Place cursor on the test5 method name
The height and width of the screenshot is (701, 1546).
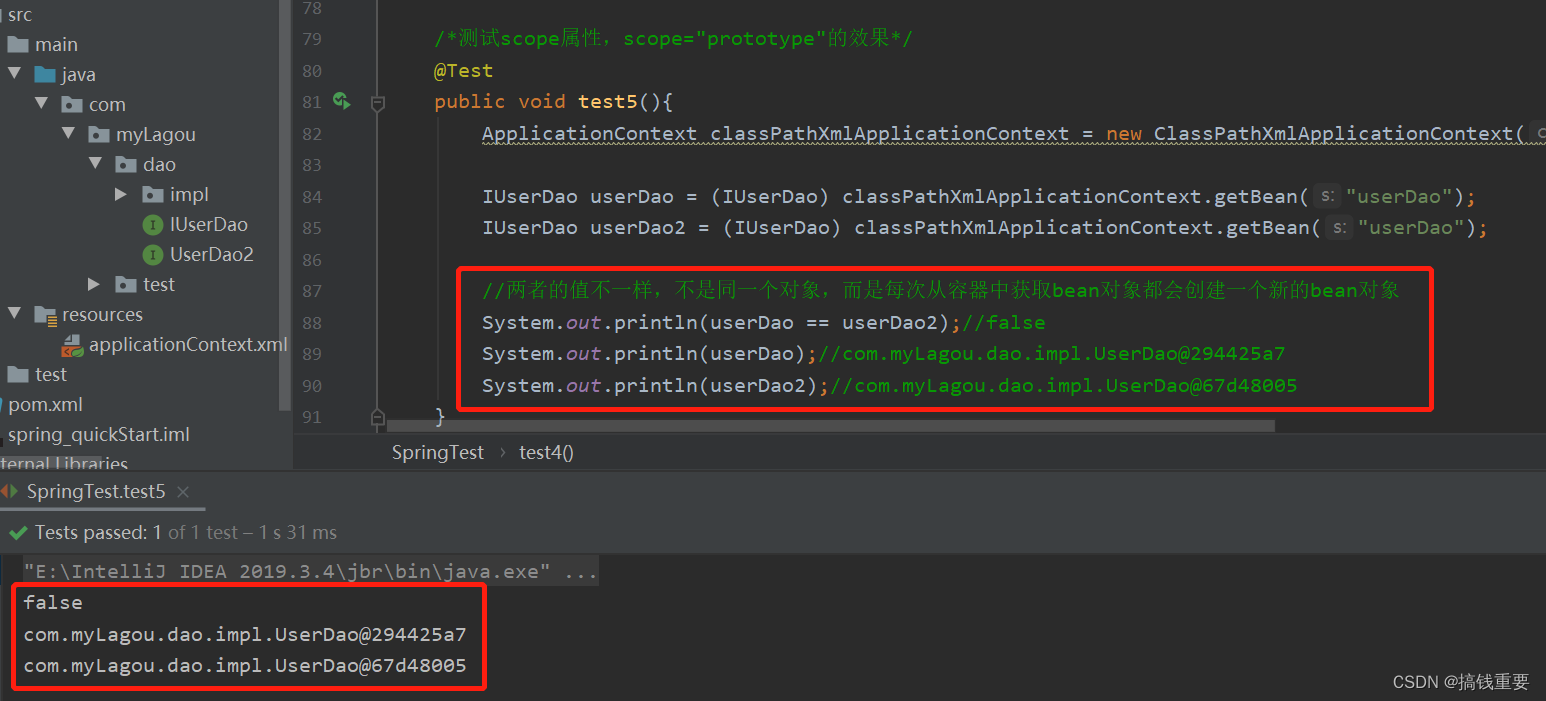pyautogui.click(x=608, y=102)
